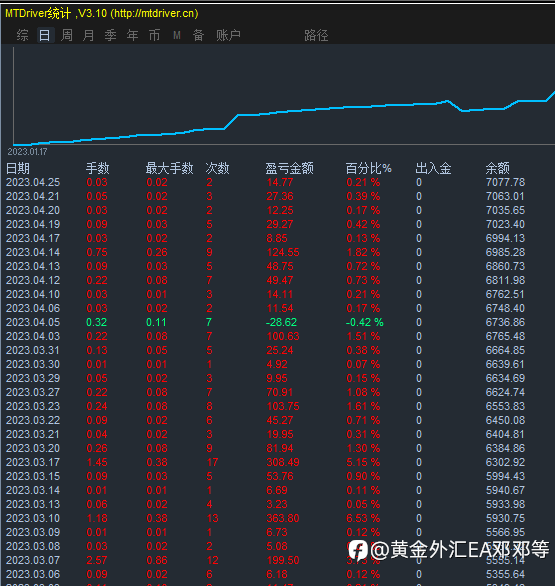Click balance value 7035.65
This screenshot has width=555, height=586.
point(505,210)
